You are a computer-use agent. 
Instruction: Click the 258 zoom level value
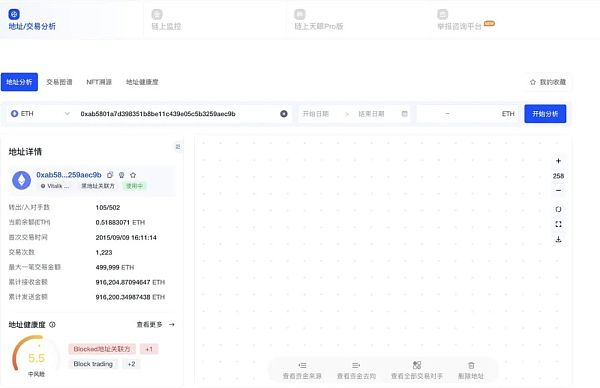point(558,176)
